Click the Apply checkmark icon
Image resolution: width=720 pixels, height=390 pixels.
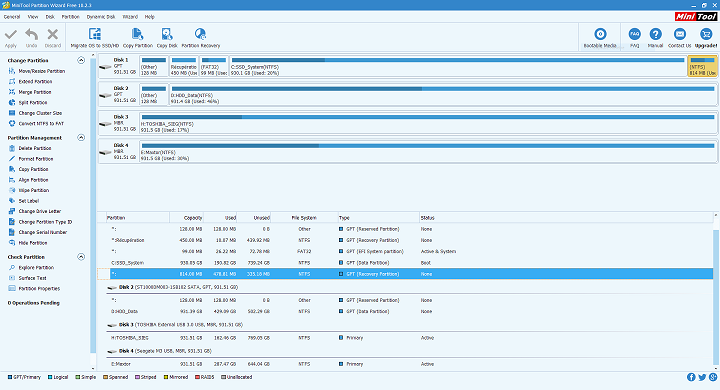click(11, 34)
